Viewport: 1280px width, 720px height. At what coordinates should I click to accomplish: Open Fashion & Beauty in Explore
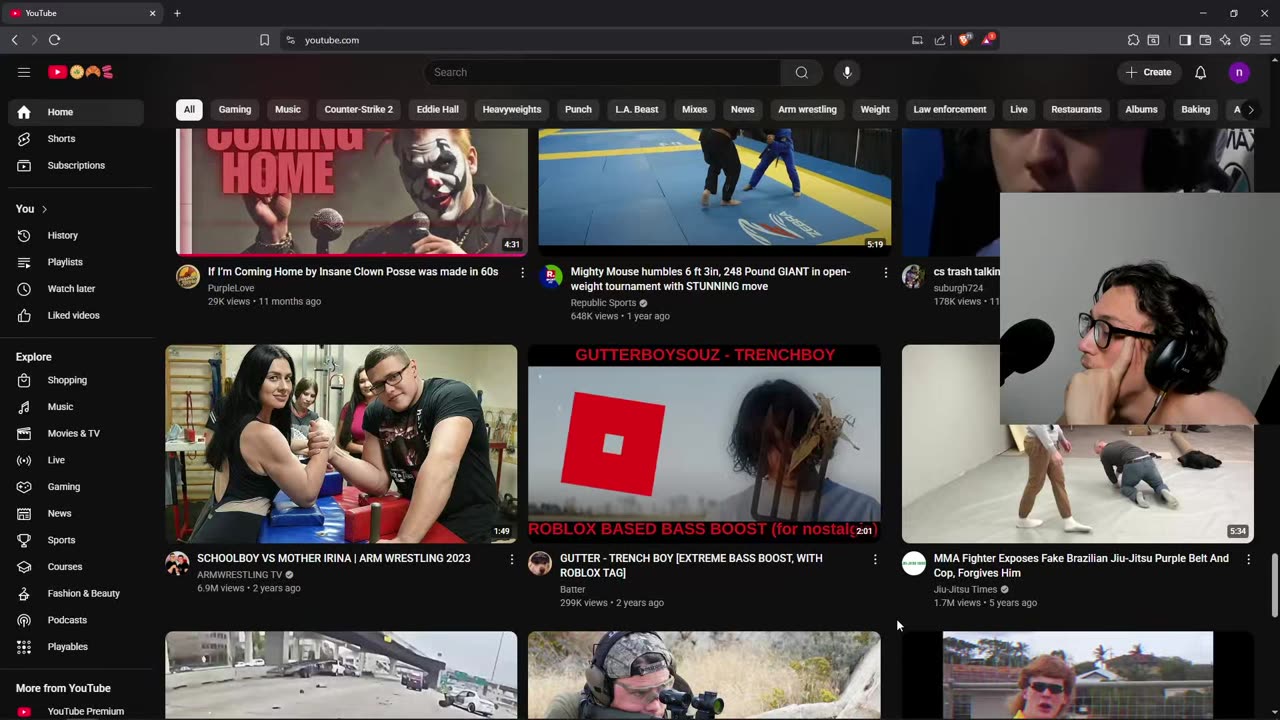[76, 594]
